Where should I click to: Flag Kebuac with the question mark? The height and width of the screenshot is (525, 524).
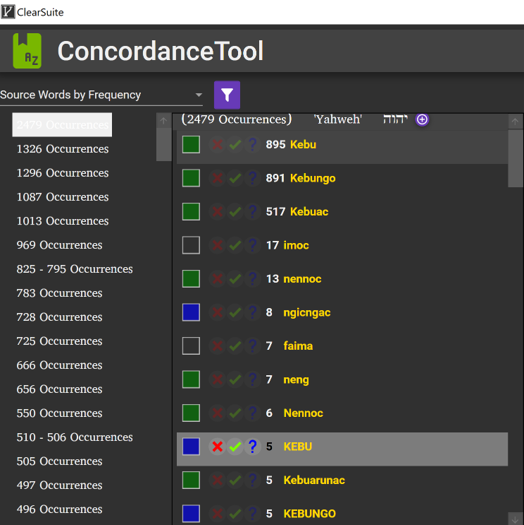pos(252,212)
